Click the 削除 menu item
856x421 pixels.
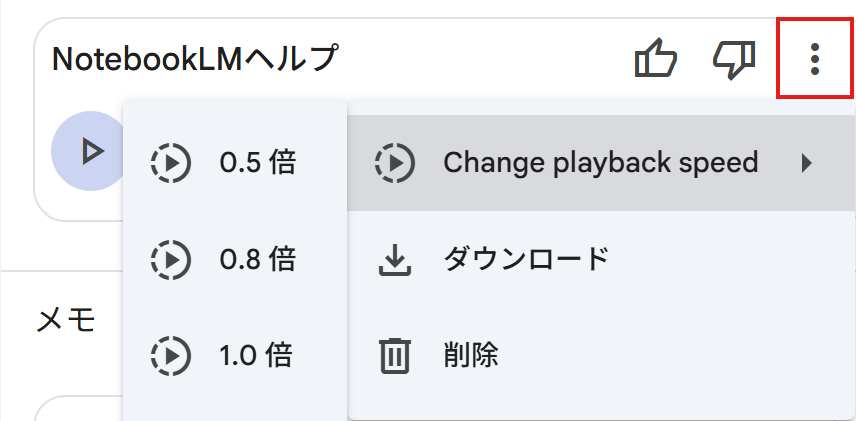(x=601, y=356)
